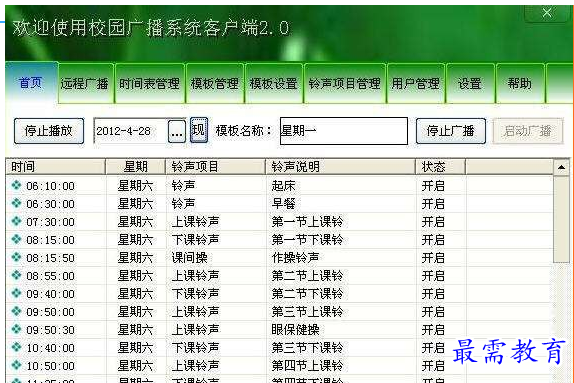The image size is (574, 383).
Task: Click the 第二节下课铃 description
Action: pos(307,293)
